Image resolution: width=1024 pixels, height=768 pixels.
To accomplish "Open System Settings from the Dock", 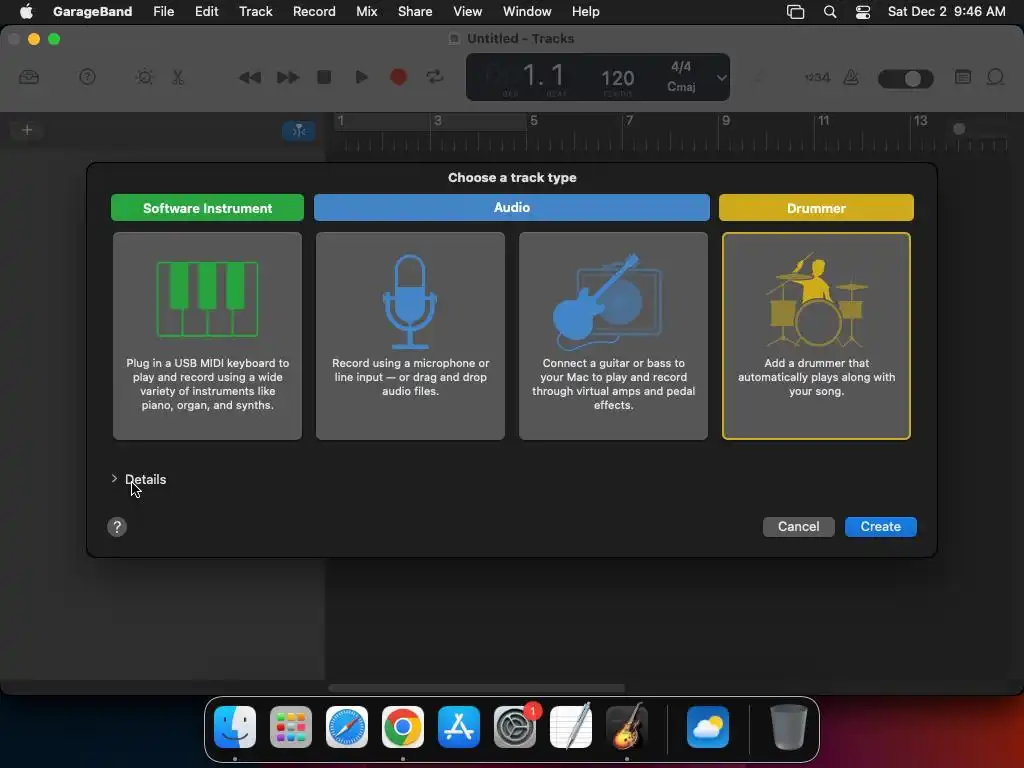I will pyautogui.click(x=515, y=727).
